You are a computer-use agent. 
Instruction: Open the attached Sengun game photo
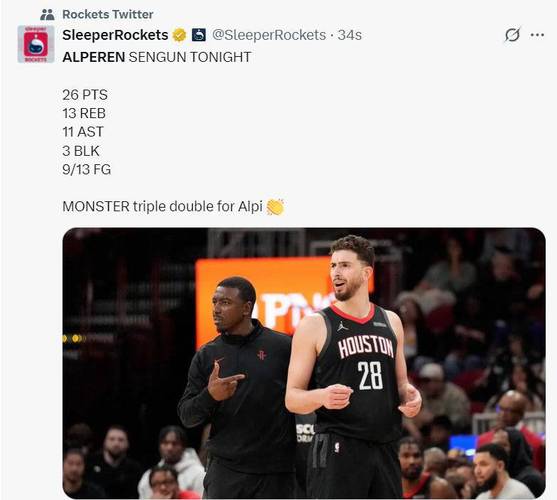(x=304, y=363)
